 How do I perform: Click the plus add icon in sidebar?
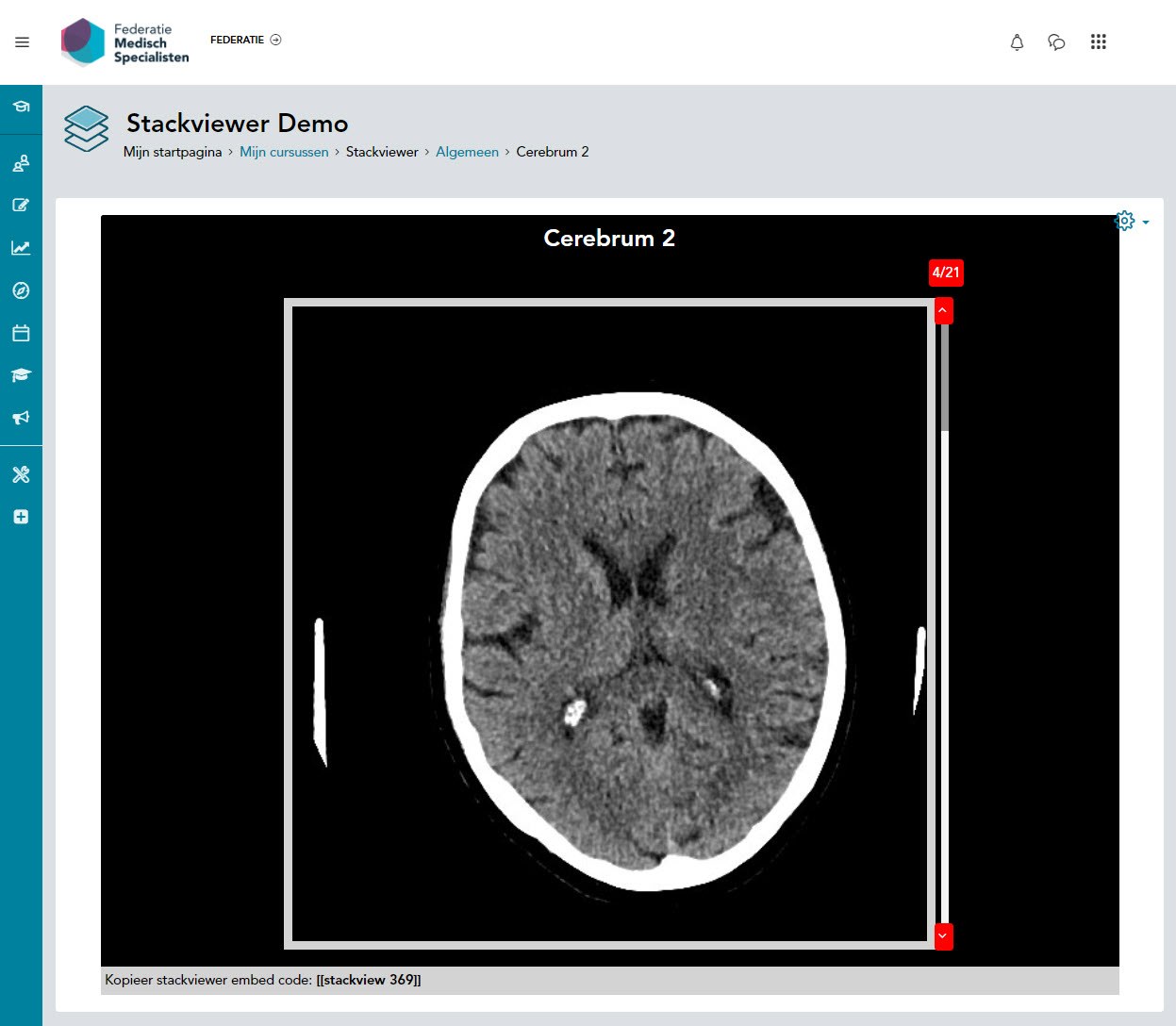pos(21,517)
